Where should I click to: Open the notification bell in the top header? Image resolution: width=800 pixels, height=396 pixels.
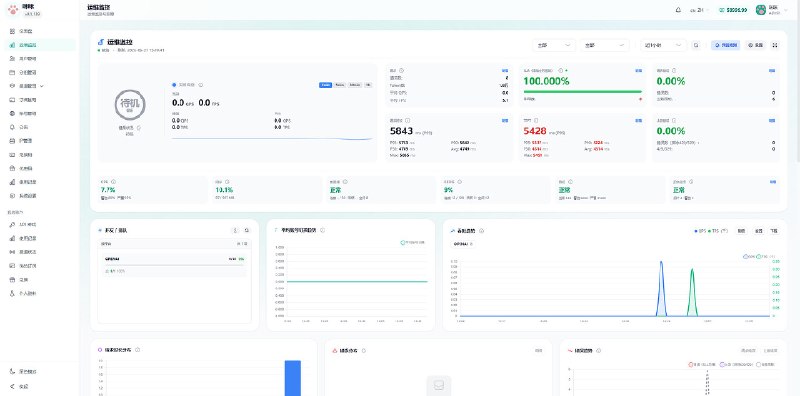pos(678,10)
